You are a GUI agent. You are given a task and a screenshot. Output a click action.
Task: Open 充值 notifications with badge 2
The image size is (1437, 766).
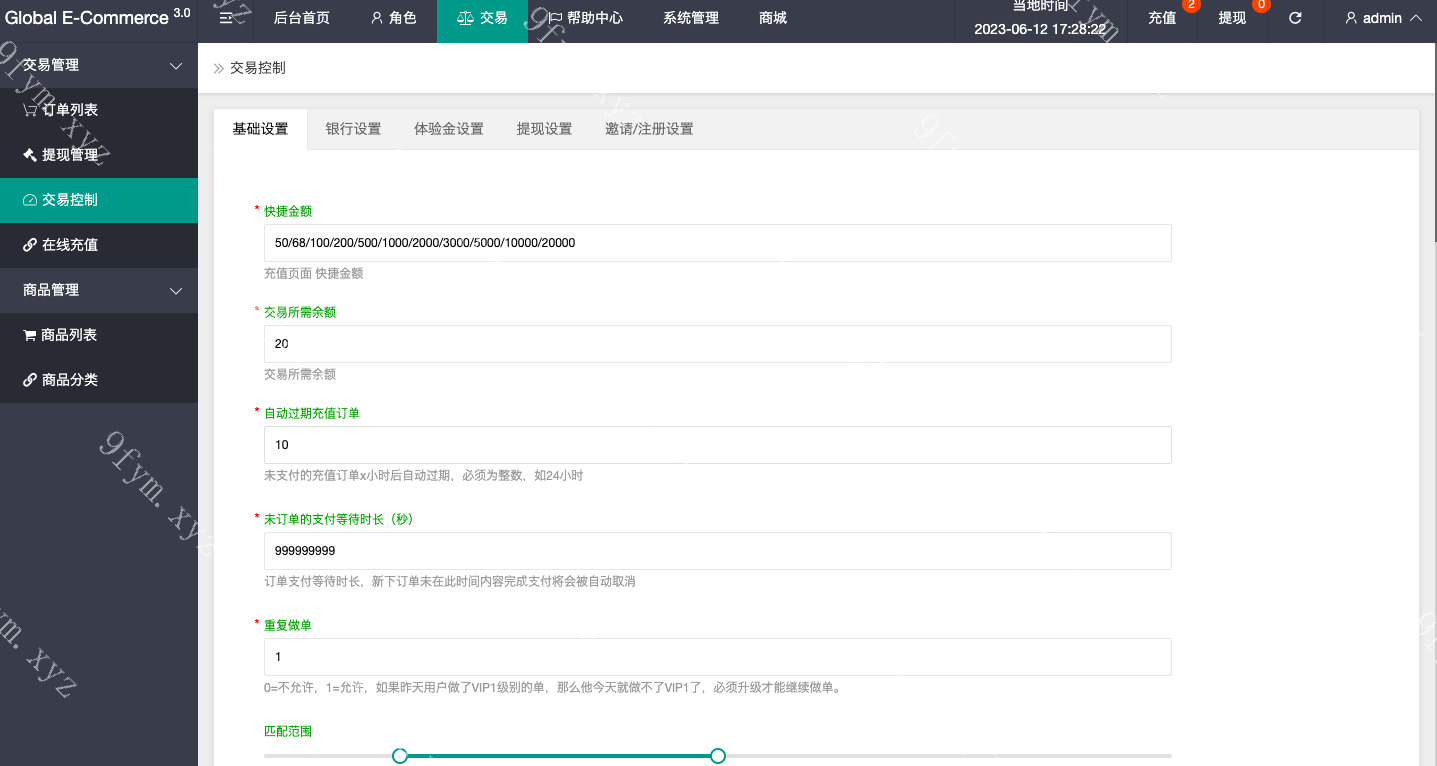[x=1162, y=18]
